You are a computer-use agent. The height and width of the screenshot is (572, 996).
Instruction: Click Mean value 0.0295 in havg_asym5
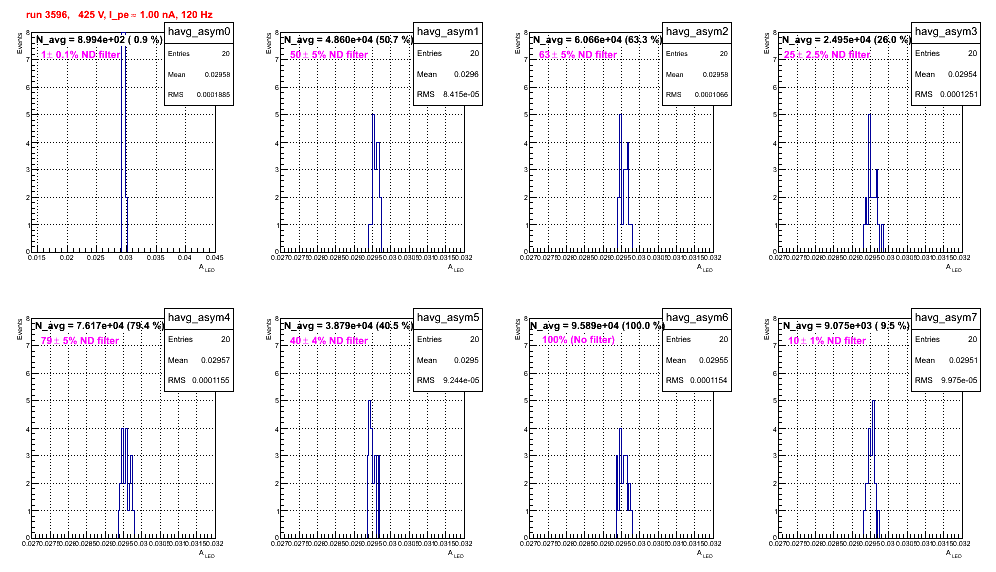(467, 360)
